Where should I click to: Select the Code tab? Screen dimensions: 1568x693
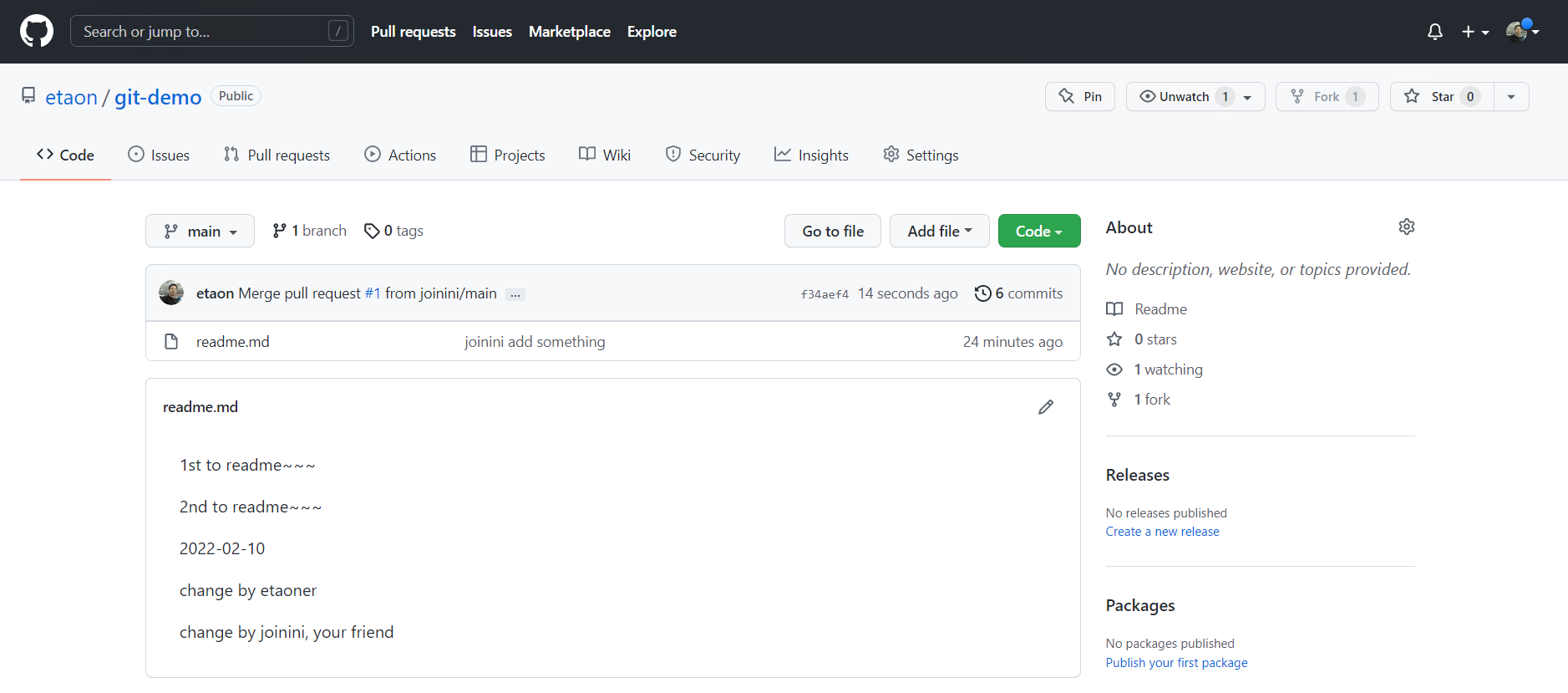pyautogui.click(x=65, y=155)
